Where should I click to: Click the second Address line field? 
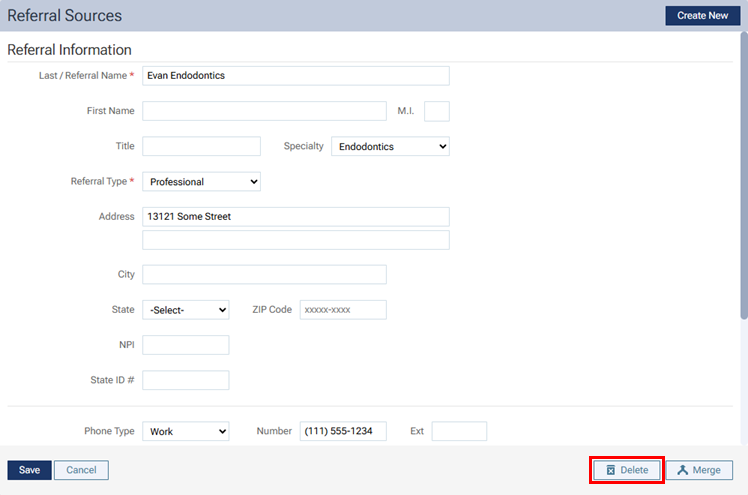coord(296,240)
